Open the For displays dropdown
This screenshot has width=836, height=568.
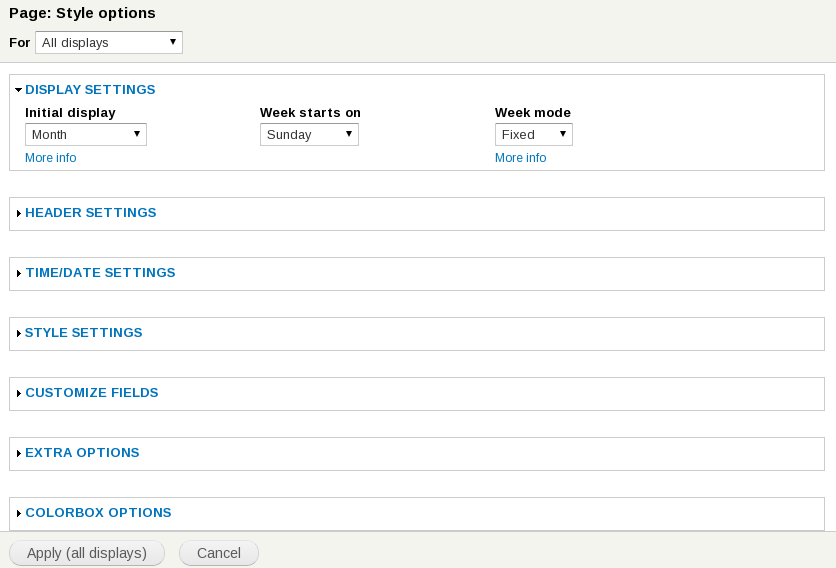point(109,42)
